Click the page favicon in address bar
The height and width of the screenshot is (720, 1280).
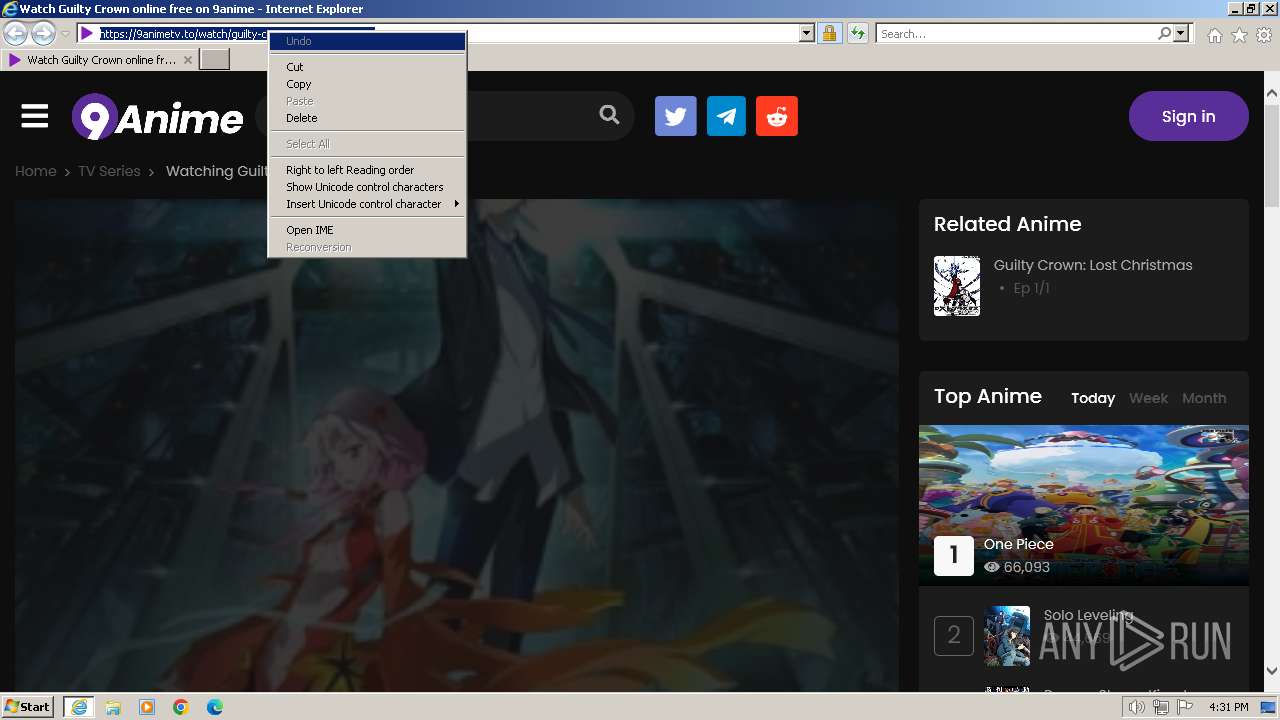click(87, 34)
